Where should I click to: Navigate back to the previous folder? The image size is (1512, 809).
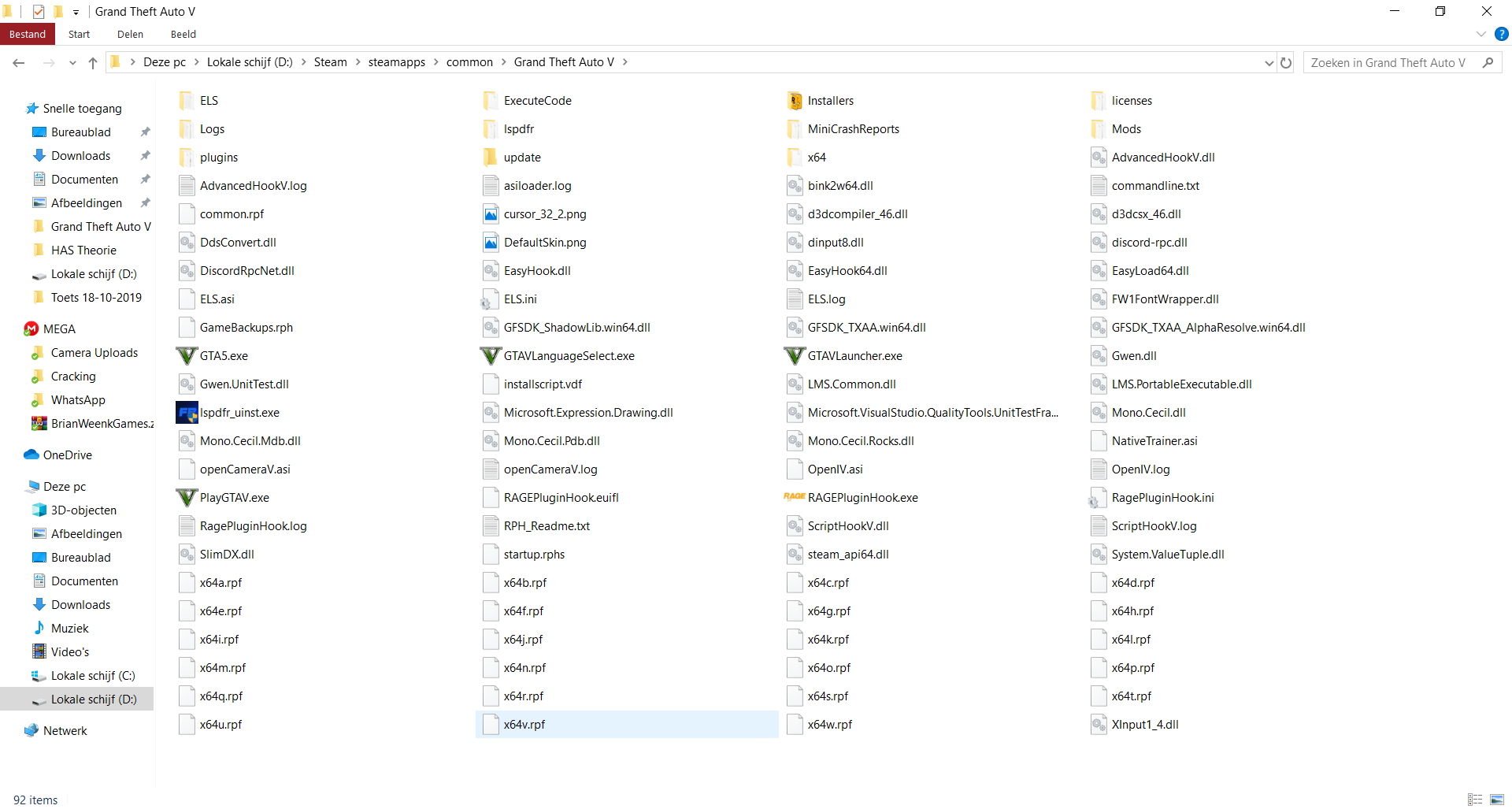click(x=19, y=63)
